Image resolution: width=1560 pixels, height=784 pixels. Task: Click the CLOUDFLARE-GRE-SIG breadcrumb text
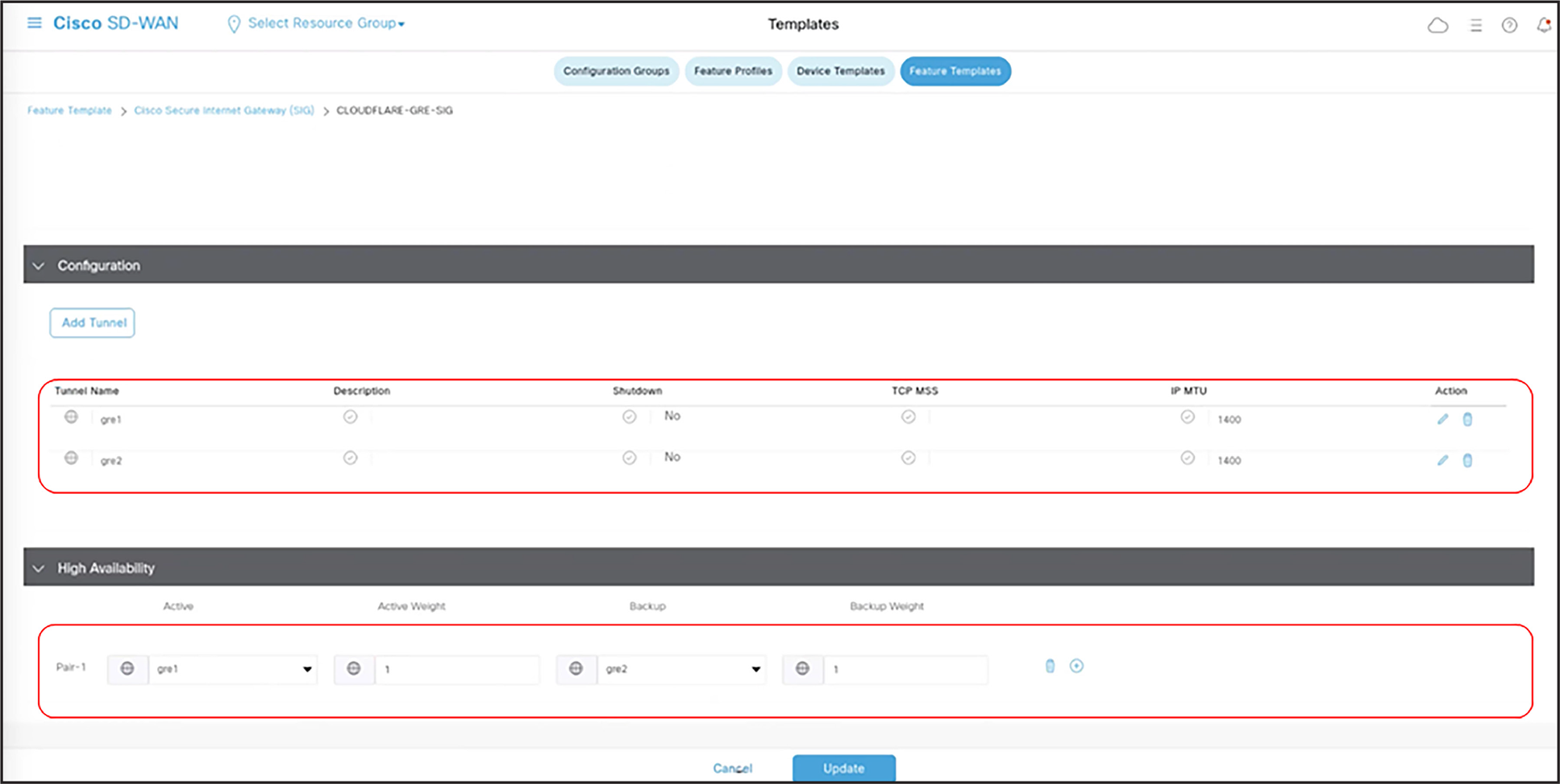(x=394, y=110)
